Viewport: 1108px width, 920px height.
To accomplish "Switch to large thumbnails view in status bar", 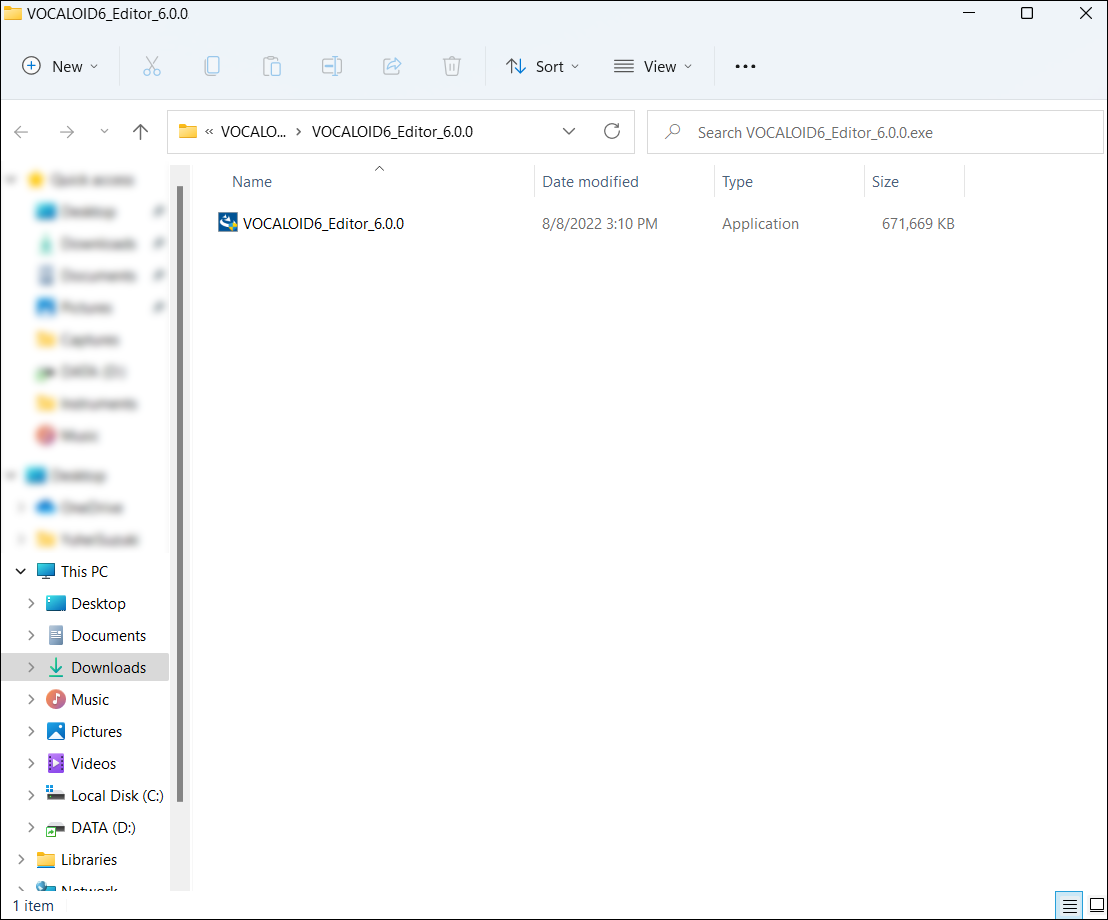I will [1094, 904].
